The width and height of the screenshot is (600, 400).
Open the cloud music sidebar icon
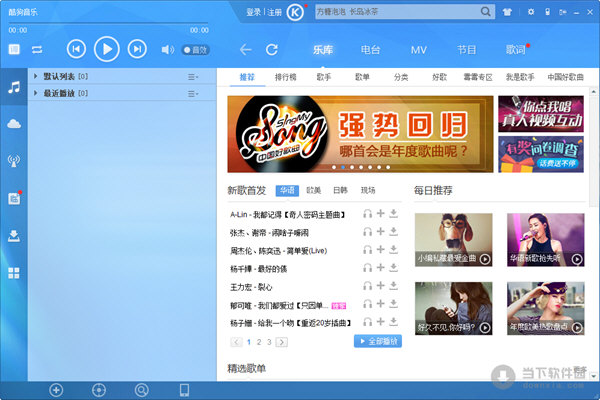click(14, 124)
